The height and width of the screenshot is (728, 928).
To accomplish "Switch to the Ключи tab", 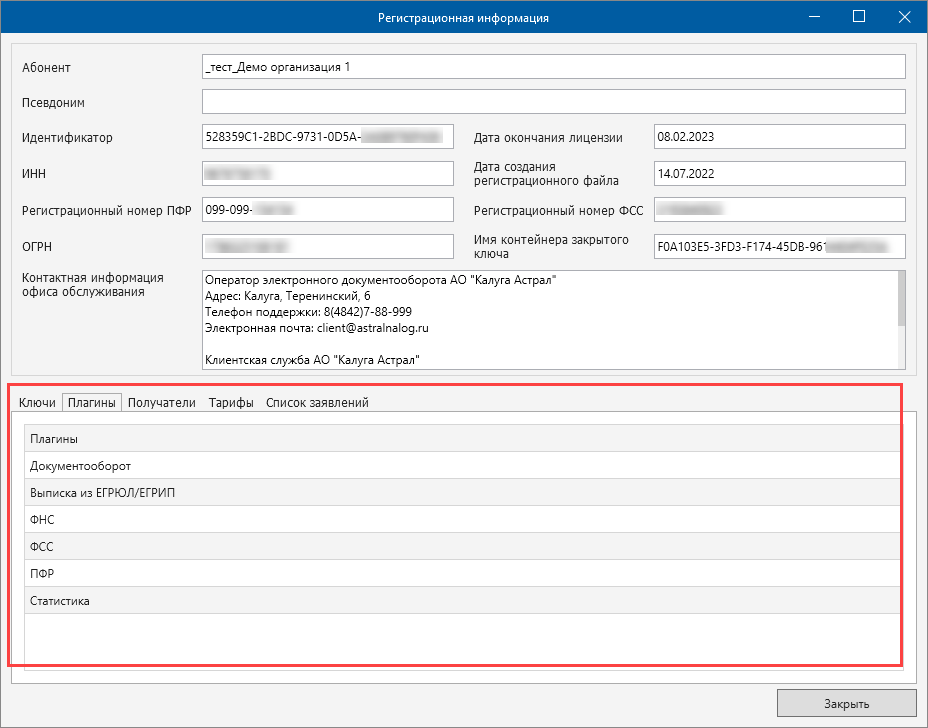I will 37,403.
